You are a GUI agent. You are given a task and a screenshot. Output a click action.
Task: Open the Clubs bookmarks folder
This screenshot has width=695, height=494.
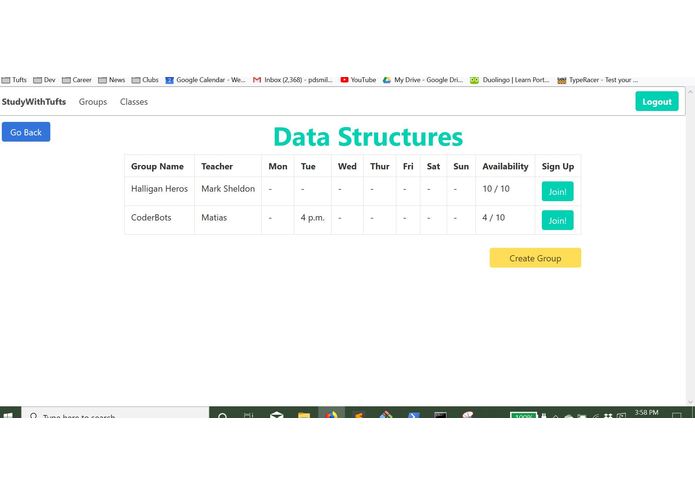tap(145, 80)
